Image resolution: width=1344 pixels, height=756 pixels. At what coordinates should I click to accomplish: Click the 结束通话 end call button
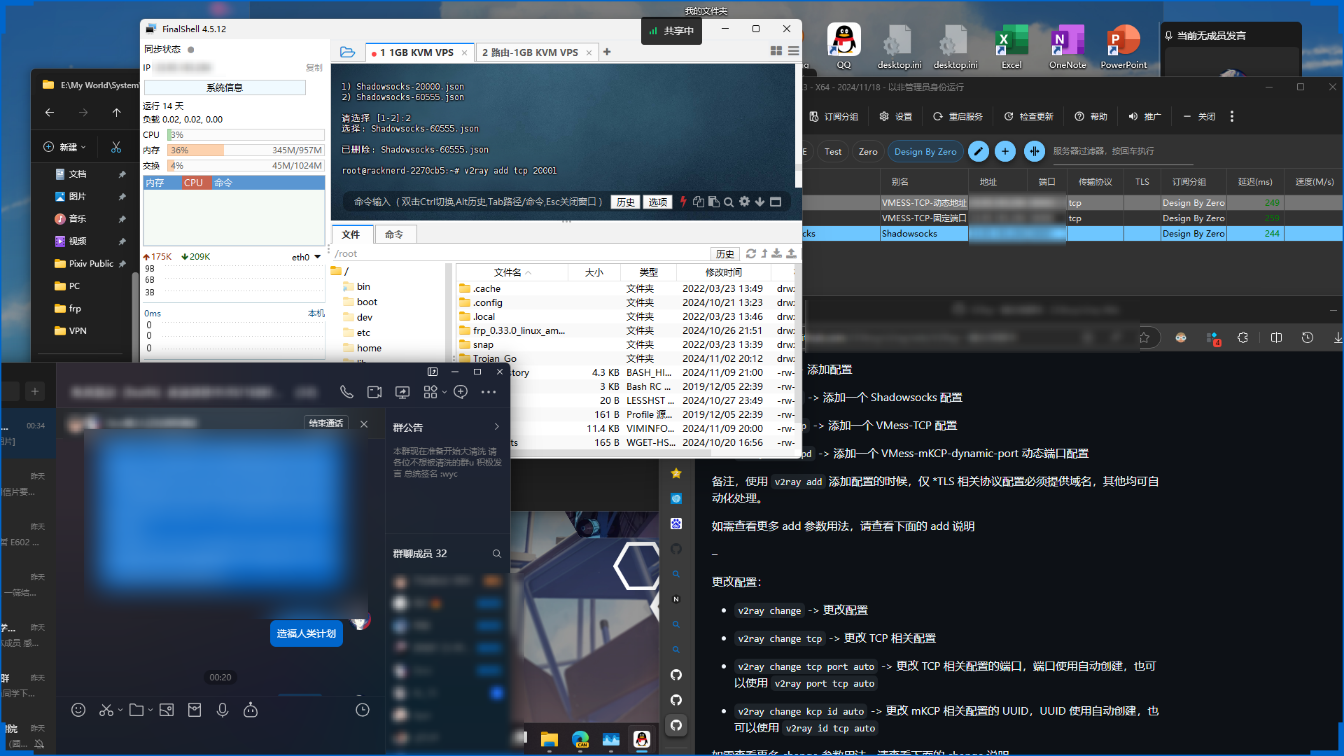328,424
